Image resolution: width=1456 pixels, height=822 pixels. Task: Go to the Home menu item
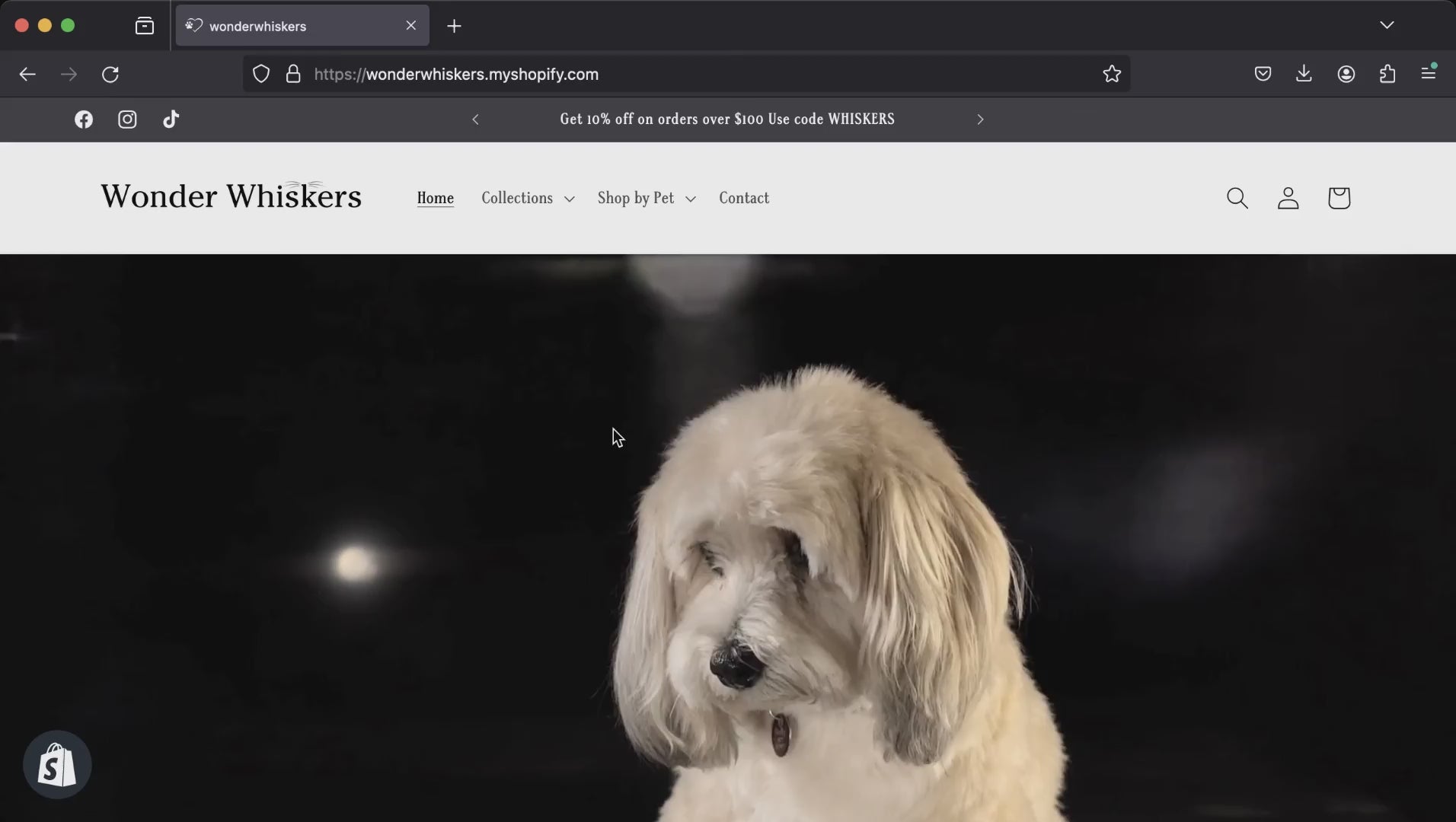pyautogui.click(x=435, y=198)
